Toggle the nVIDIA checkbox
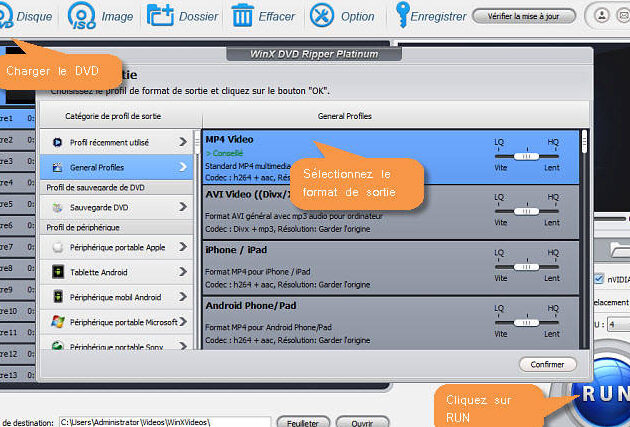Image resolution: width=630 pixels, height=427 pixels. (599, 279)
